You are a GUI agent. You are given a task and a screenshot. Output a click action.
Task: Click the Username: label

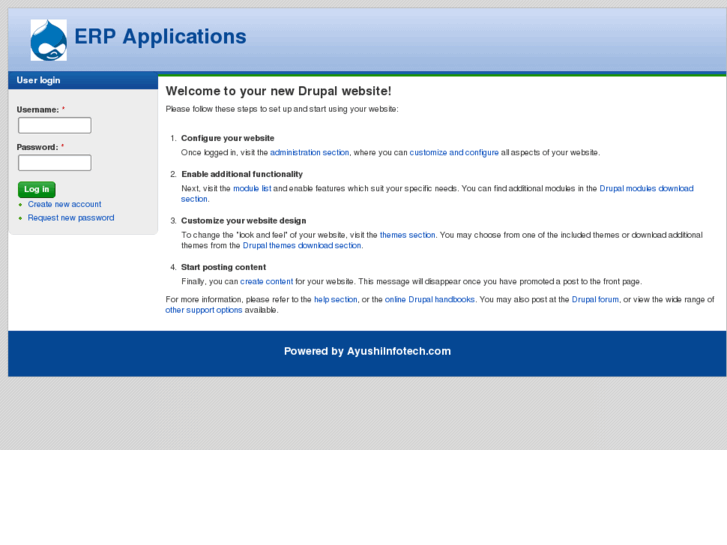(x=38, y=110)
